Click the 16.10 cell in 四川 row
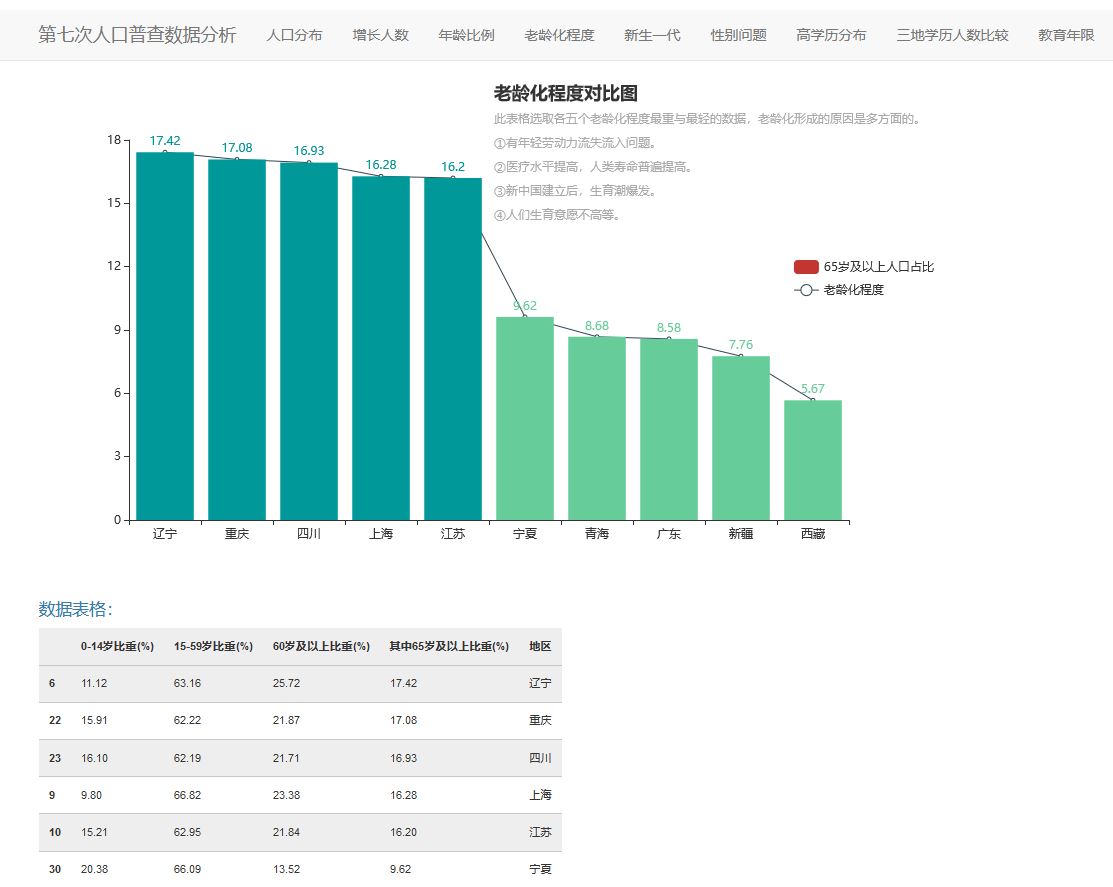This screenshot has height=887, width=1113. tap(94, 758)
